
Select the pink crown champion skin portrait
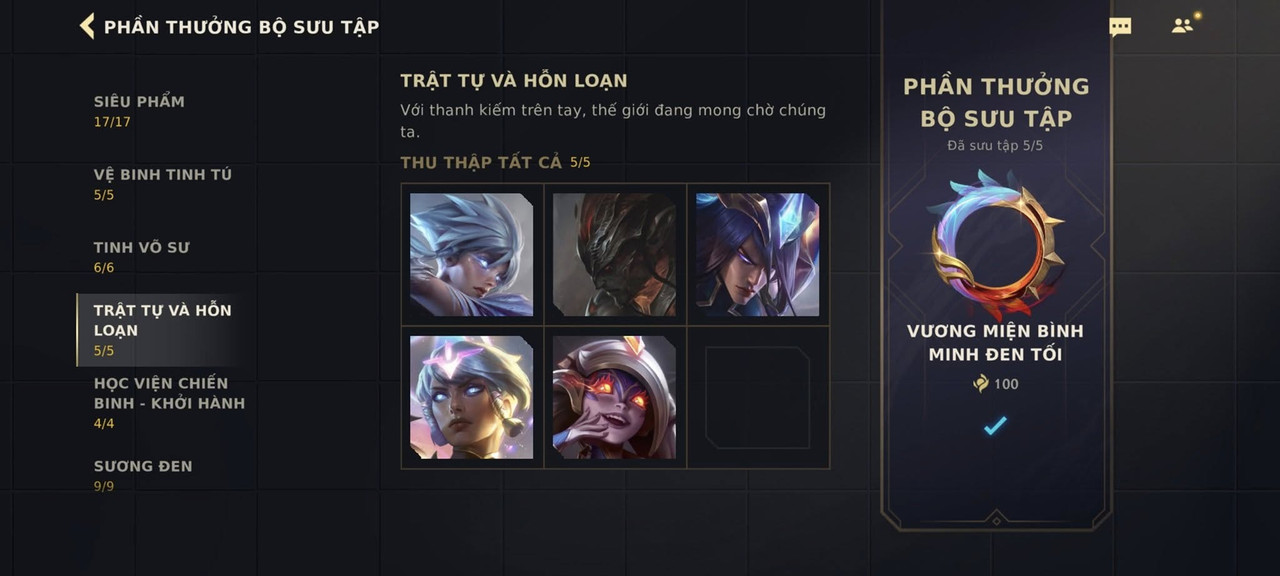[x=471, y=397]
